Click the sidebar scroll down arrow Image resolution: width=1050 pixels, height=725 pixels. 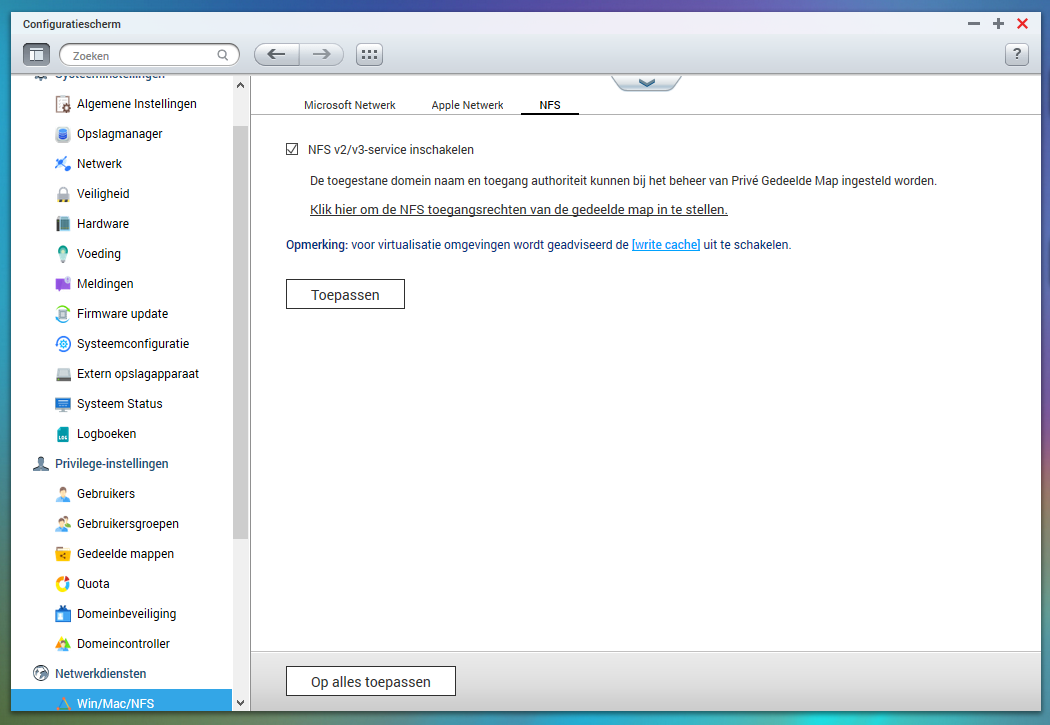240,703
